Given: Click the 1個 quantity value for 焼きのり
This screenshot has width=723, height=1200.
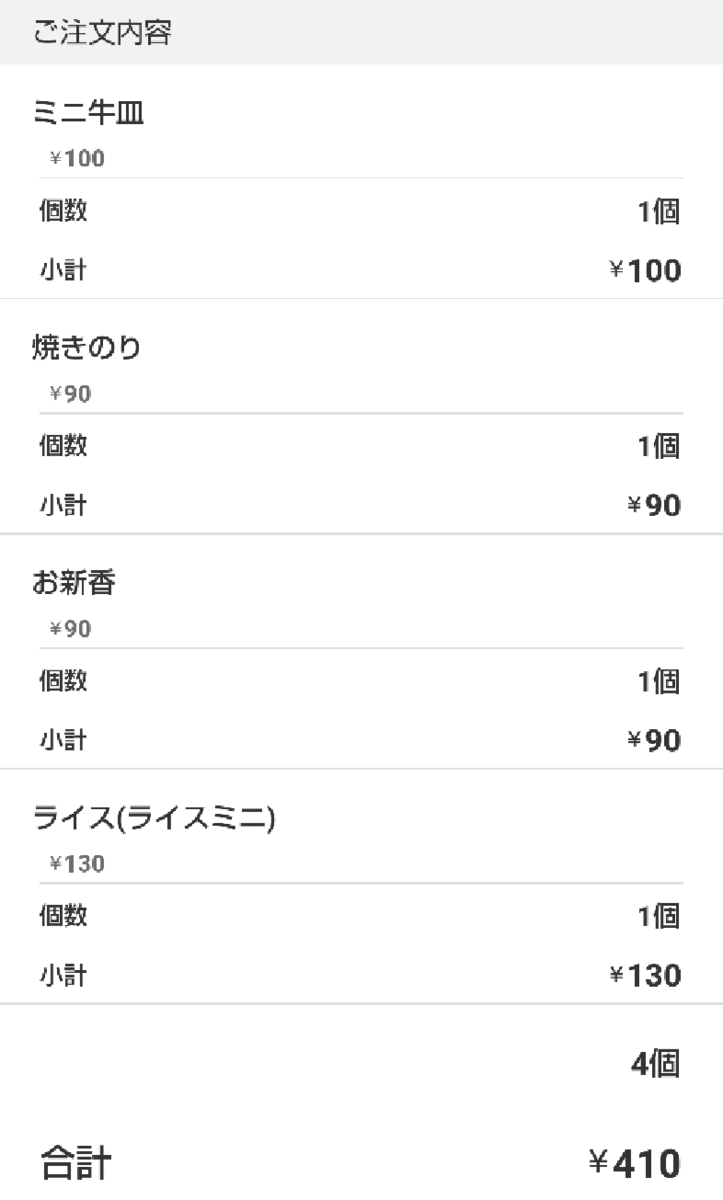Looking at the screenshot, I should pos(659,447).
